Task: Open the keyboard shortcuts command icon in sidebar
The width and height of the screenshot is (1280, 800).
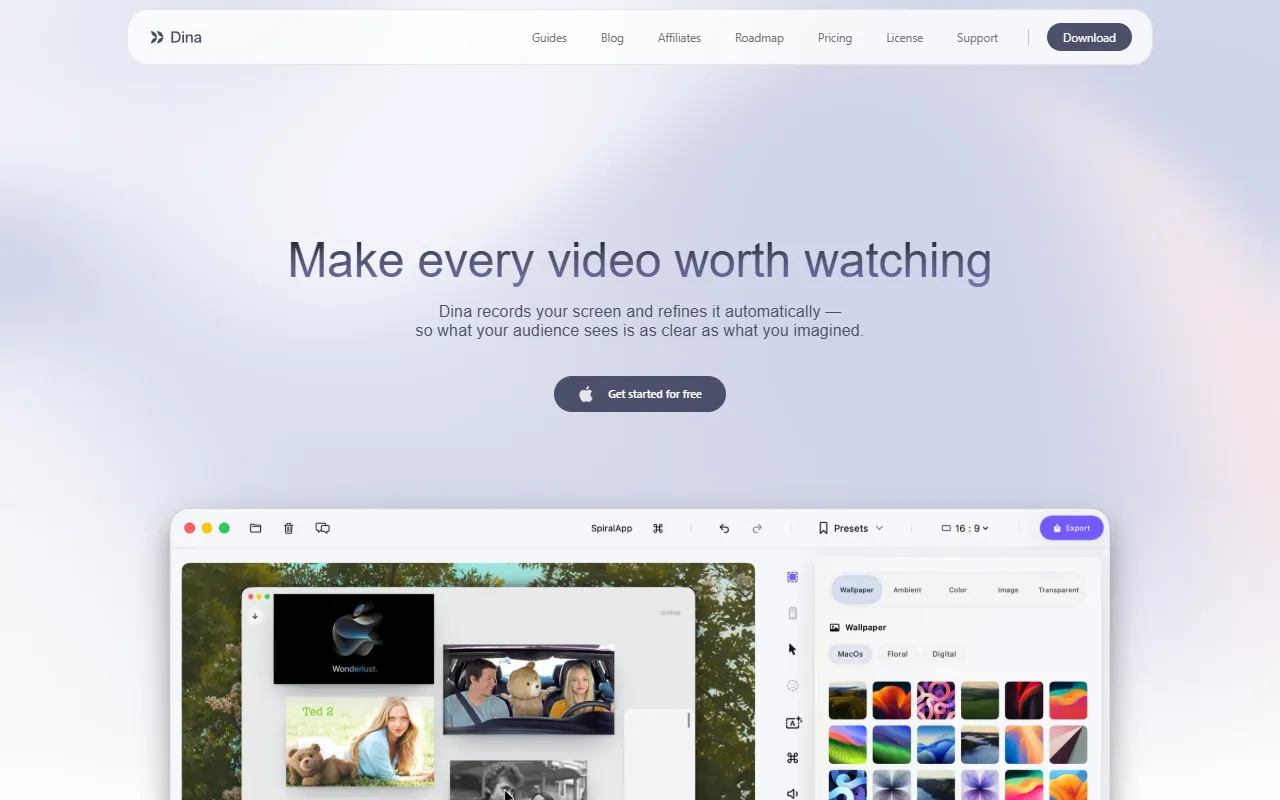Action: [792, 758]
